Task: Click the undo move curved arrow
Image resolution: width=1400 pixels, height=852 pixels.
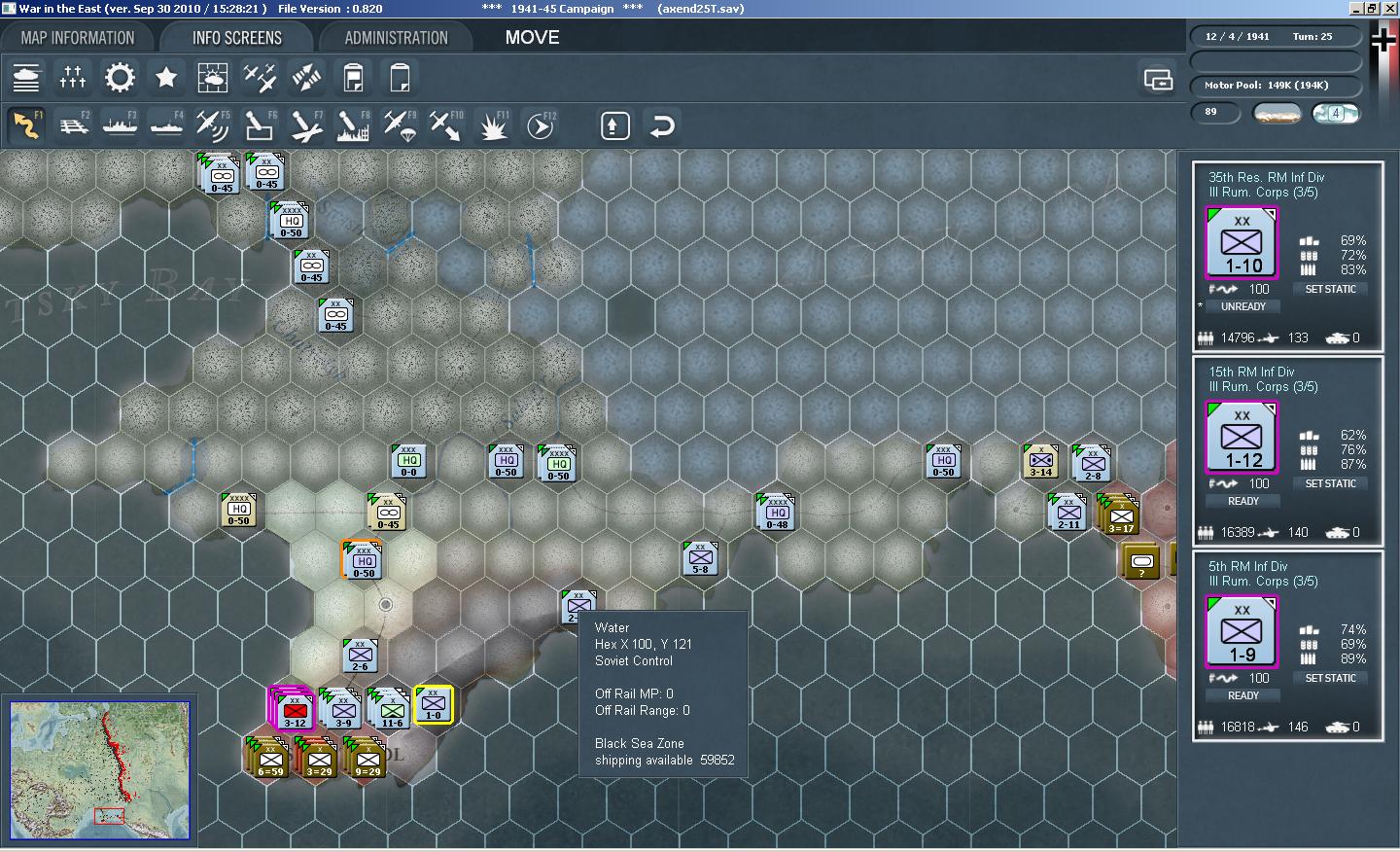Action: [662, 126]
